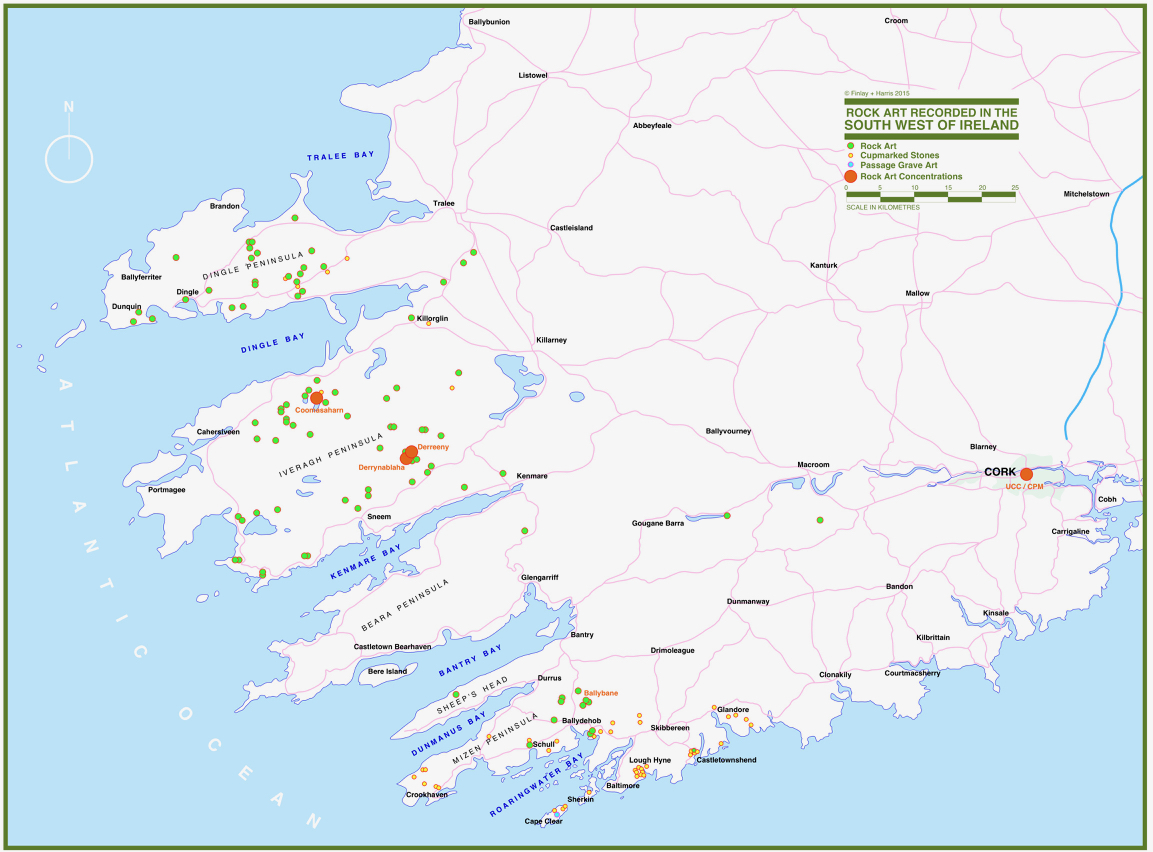The height and width of the screenshot is (852, 1153).
Task: Click the Passage Grave Art legend symbol
Action: 850,165
